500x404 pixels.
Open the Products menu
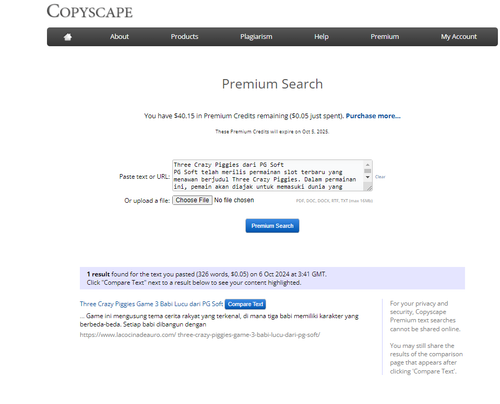point(184,37)
